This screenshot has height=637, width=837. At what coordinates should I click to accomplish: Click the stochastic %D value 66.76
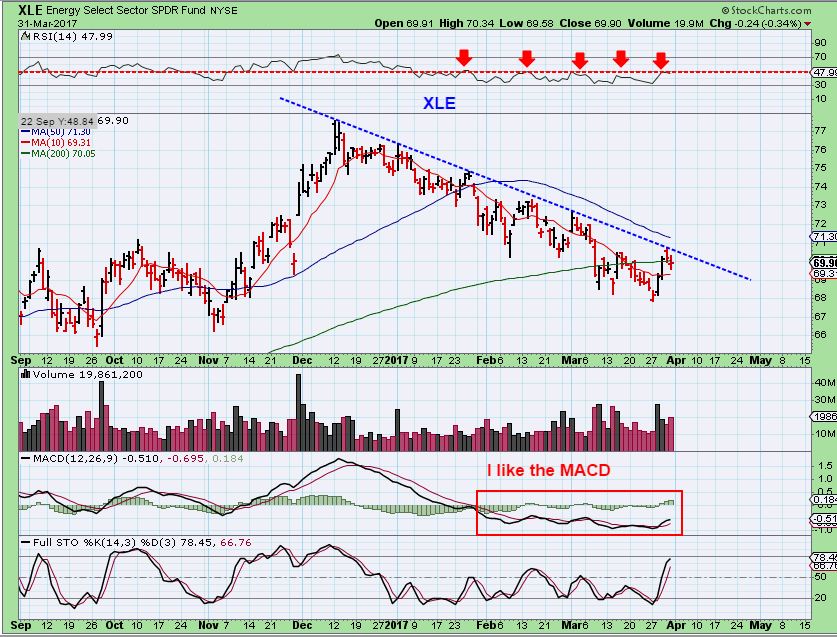[x=235, y=542]
